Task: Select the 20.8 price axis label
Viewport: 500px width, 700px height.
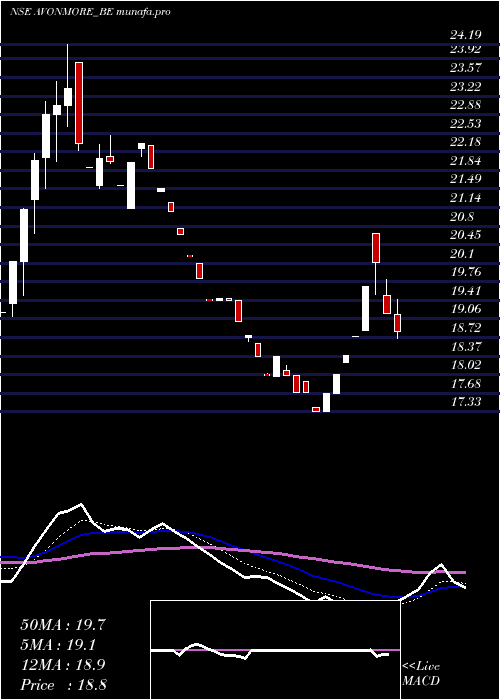Action: click(x=462, y=217)
